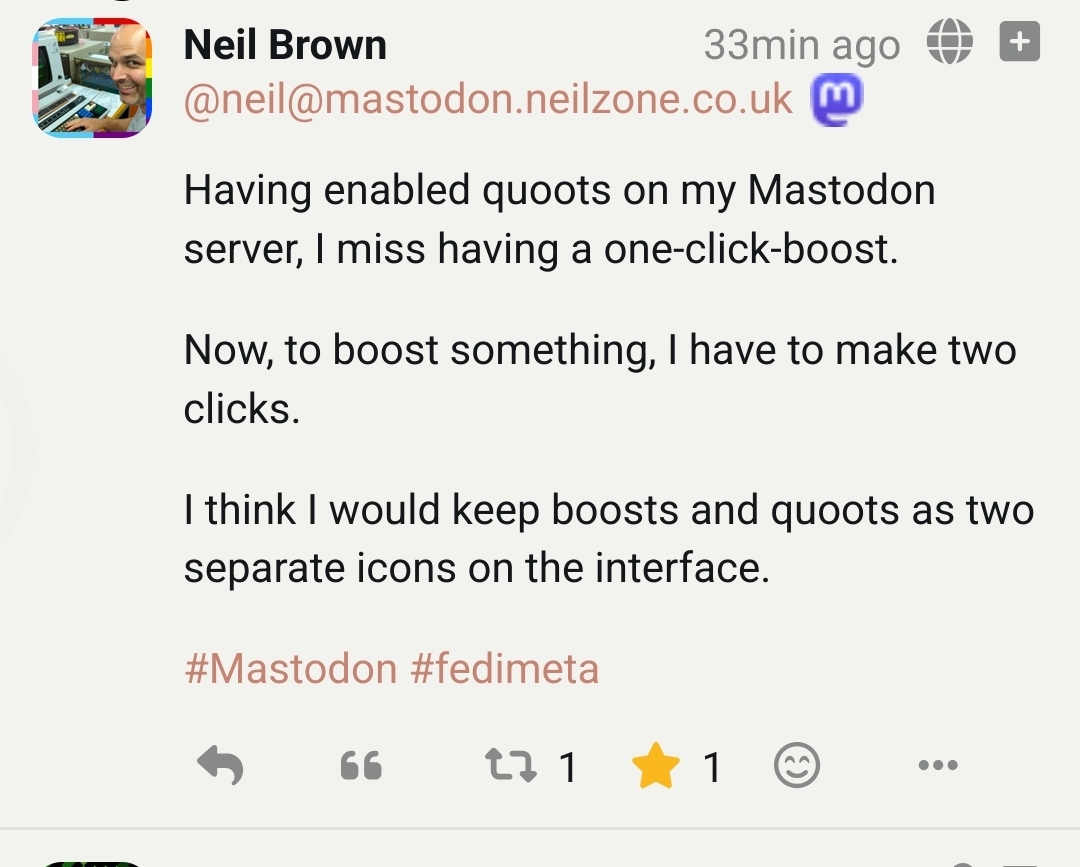Boost the post using the repeat icon
Screen dimensions: 1080x867
pos(508,767)
